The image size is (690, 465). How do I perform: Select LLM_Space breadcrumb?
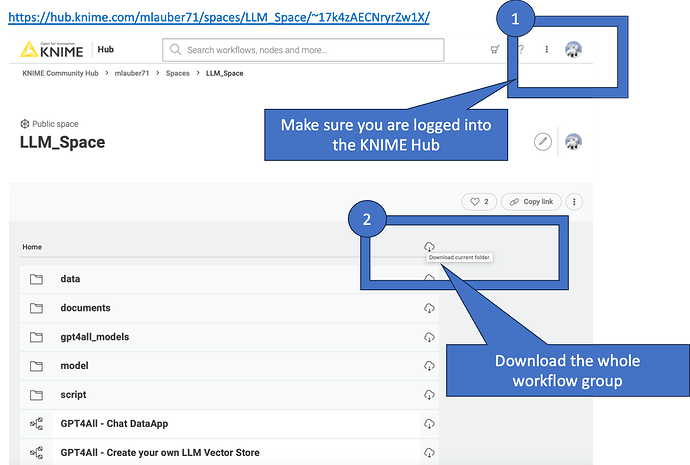pos(224,73)
